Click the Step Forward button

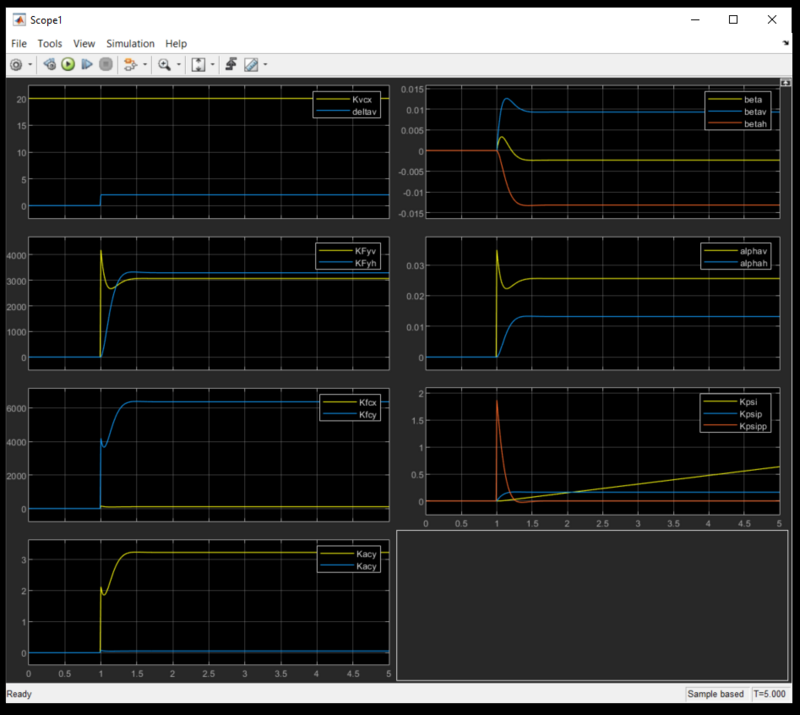click(87, 65)
